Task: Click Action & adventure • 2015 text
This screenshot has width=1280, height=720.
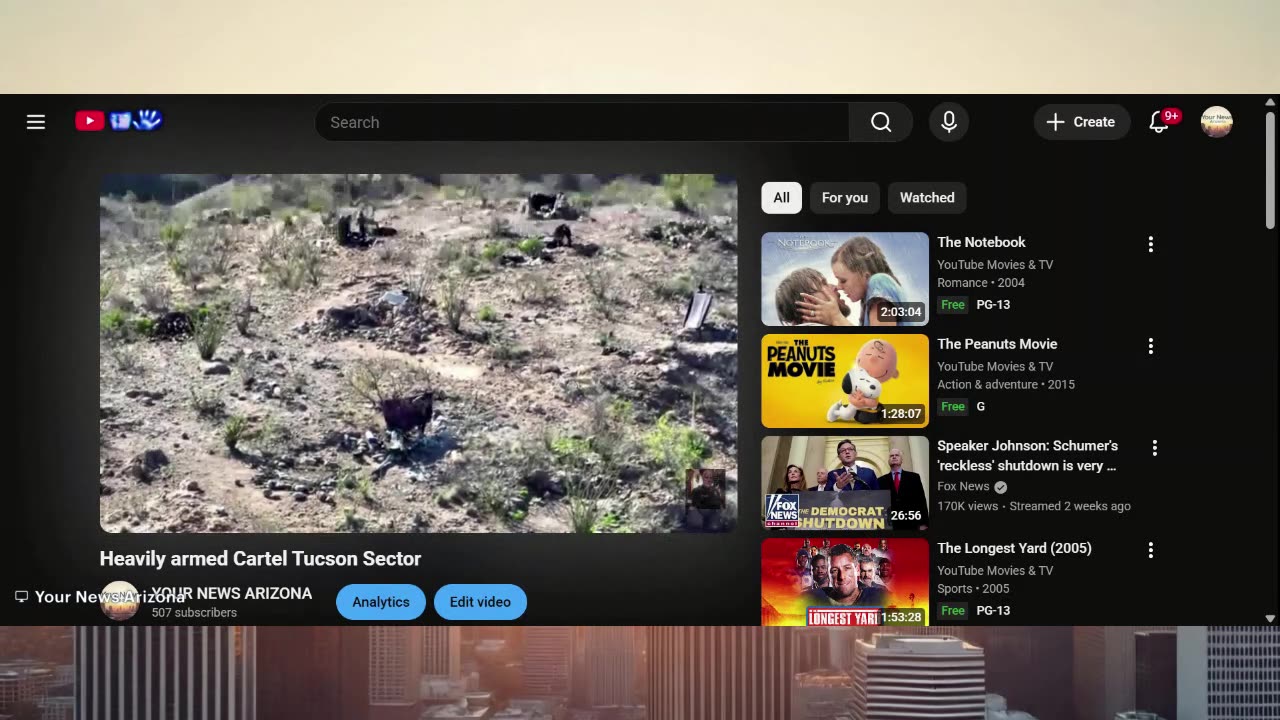Action: 1006,385
